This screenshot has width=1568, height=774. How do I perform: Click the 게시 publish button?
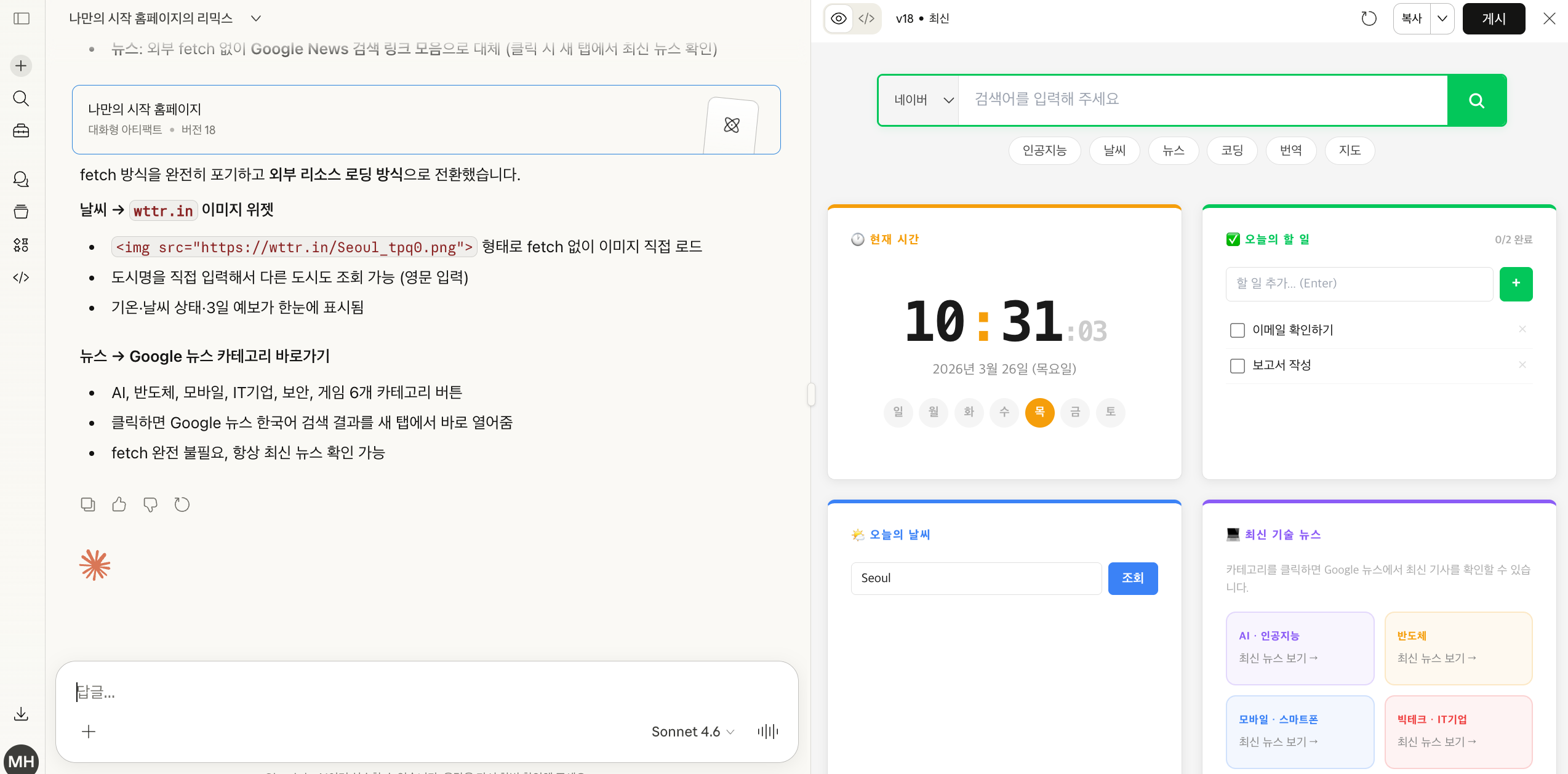point(1494,18)
